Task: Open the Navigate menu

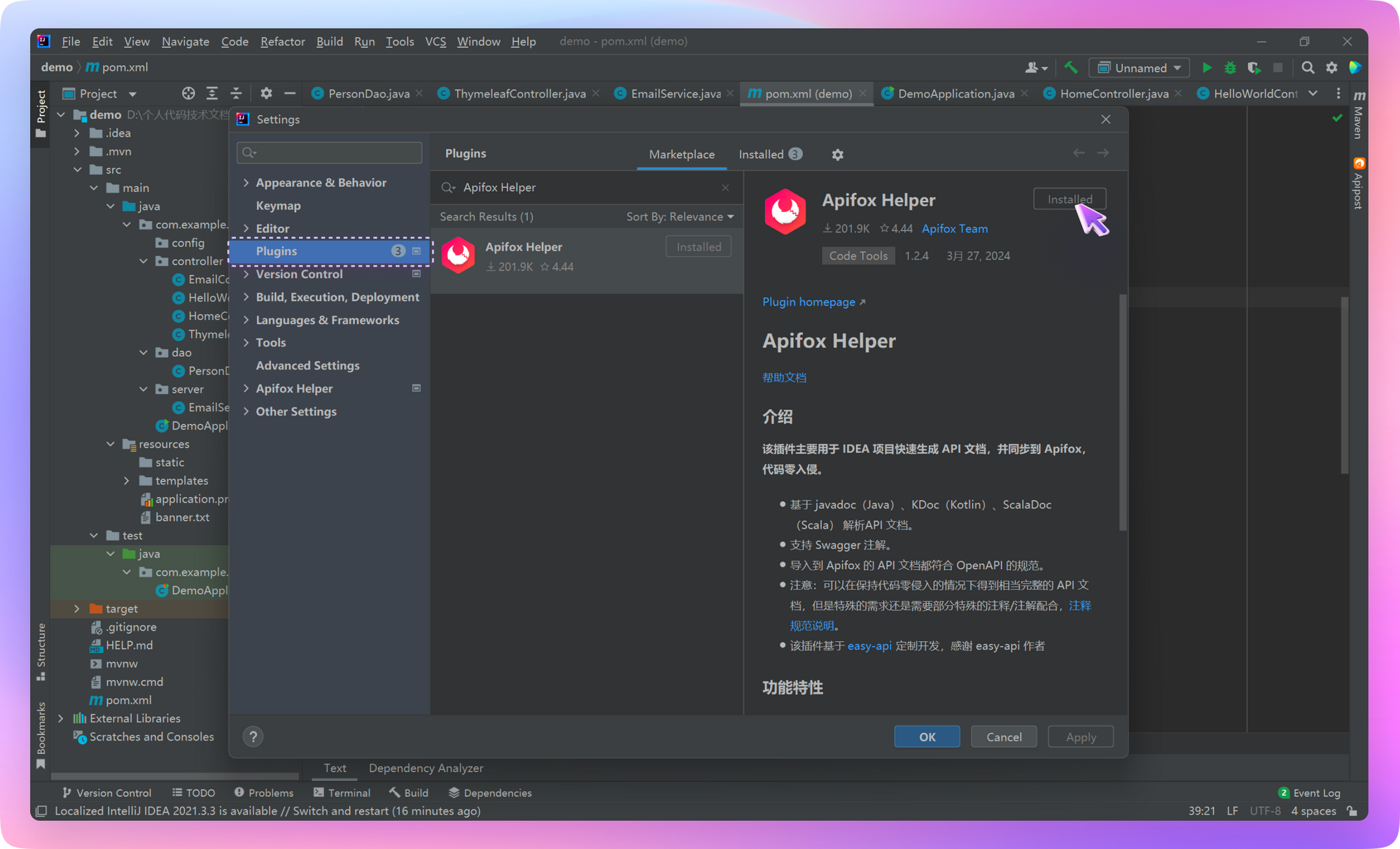Action: (185, 41)
